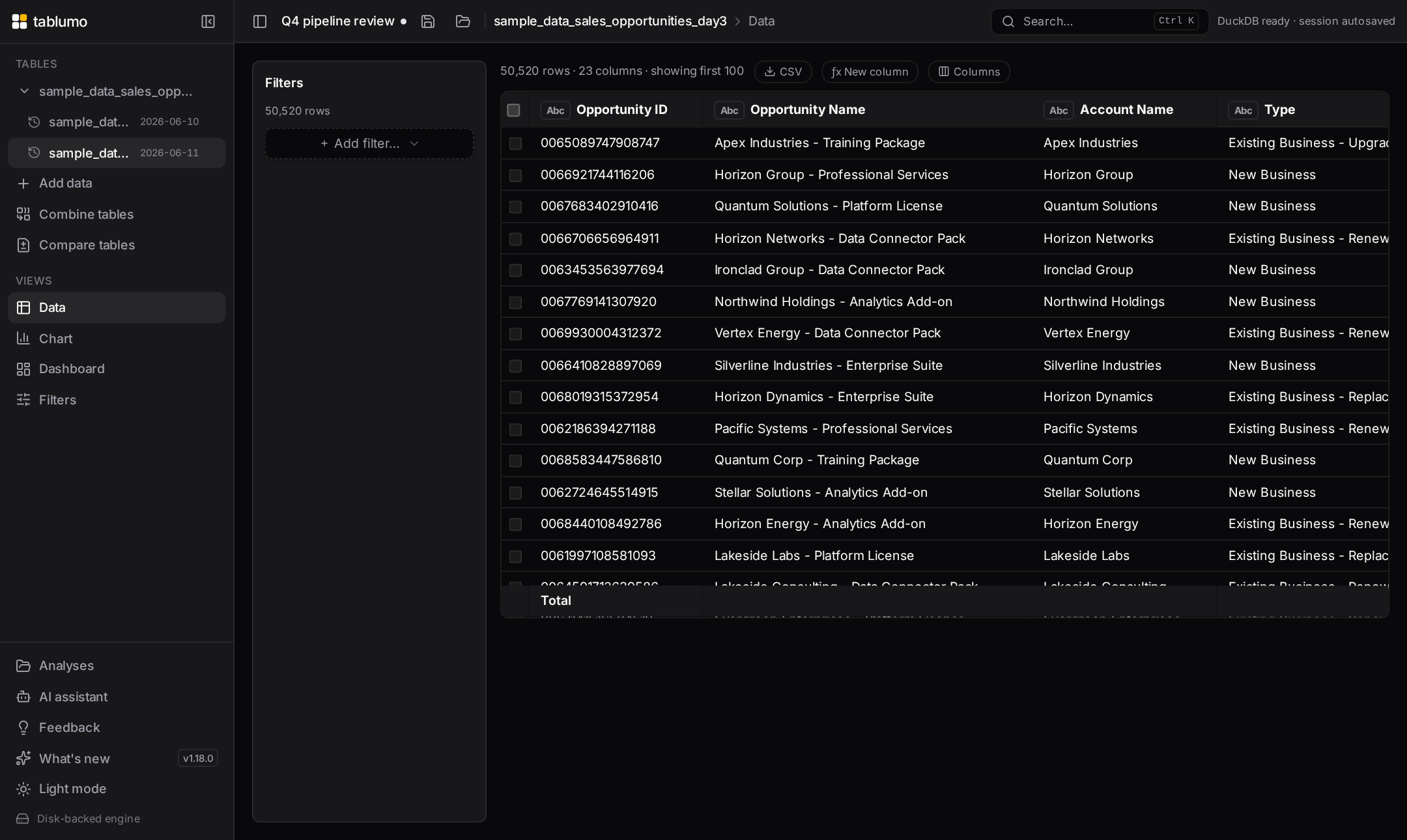Download data as CSV

point(782,72)
